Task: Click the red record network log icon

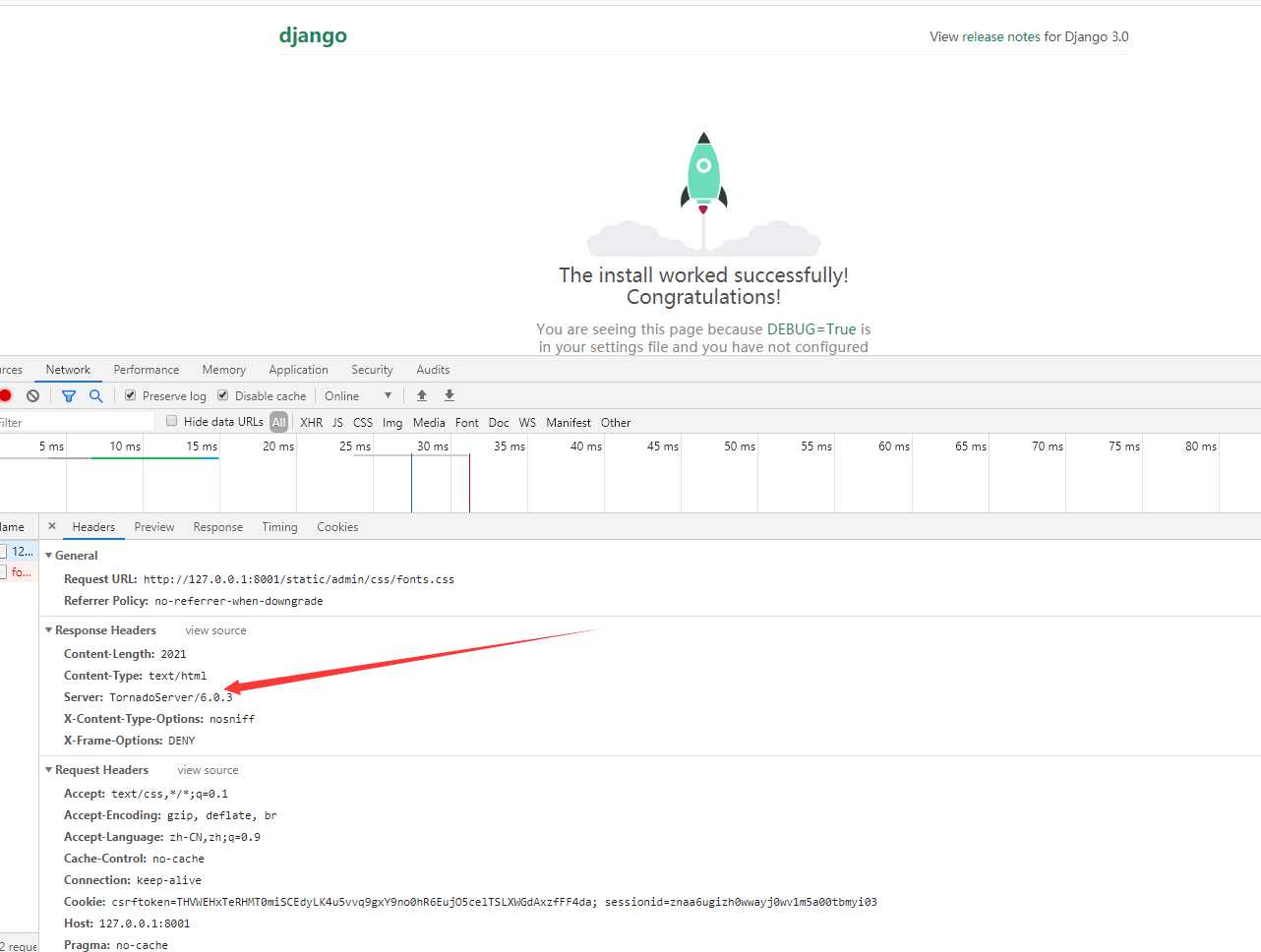Action: (x=5, y=395)
